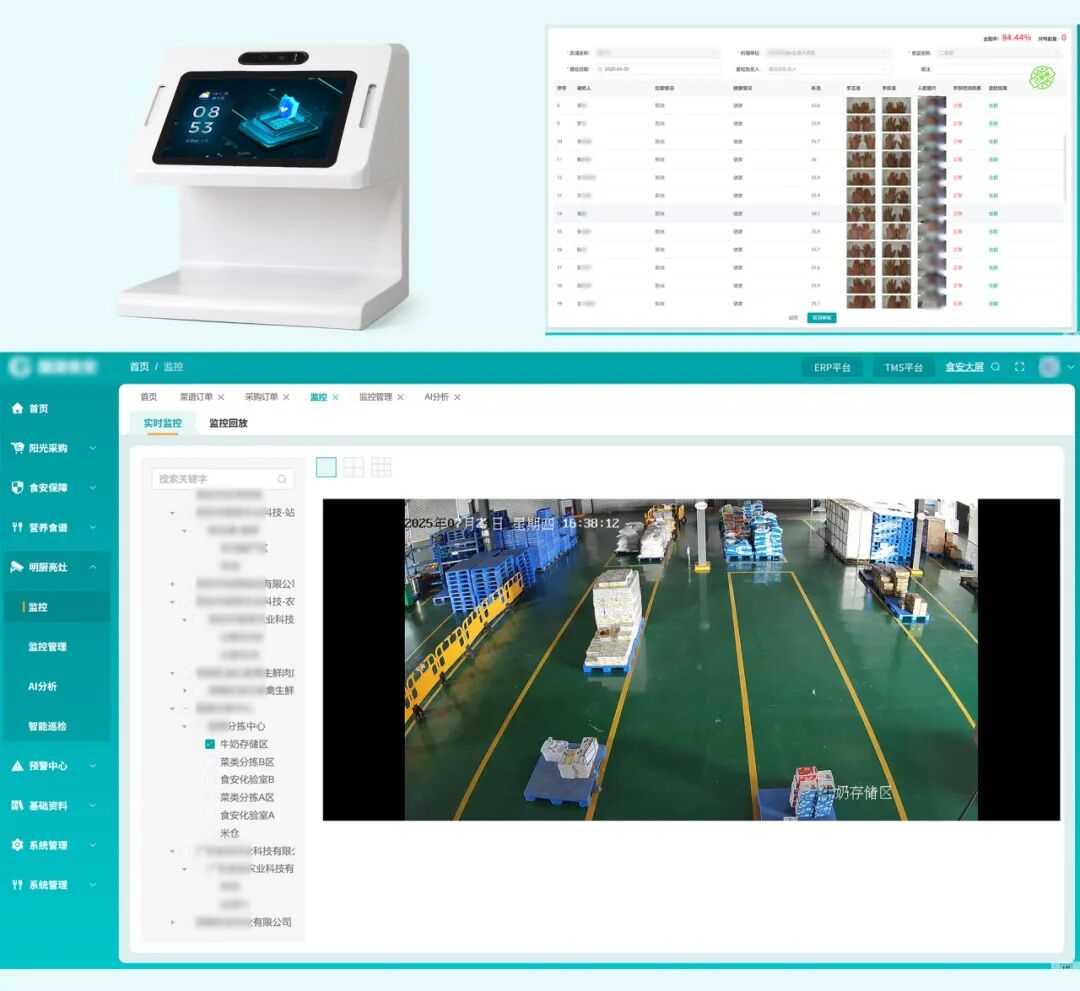Screen dimensions: 1080x991
Task: Click the 搜索关键字 search input field
Action: [x=223, y=479]
